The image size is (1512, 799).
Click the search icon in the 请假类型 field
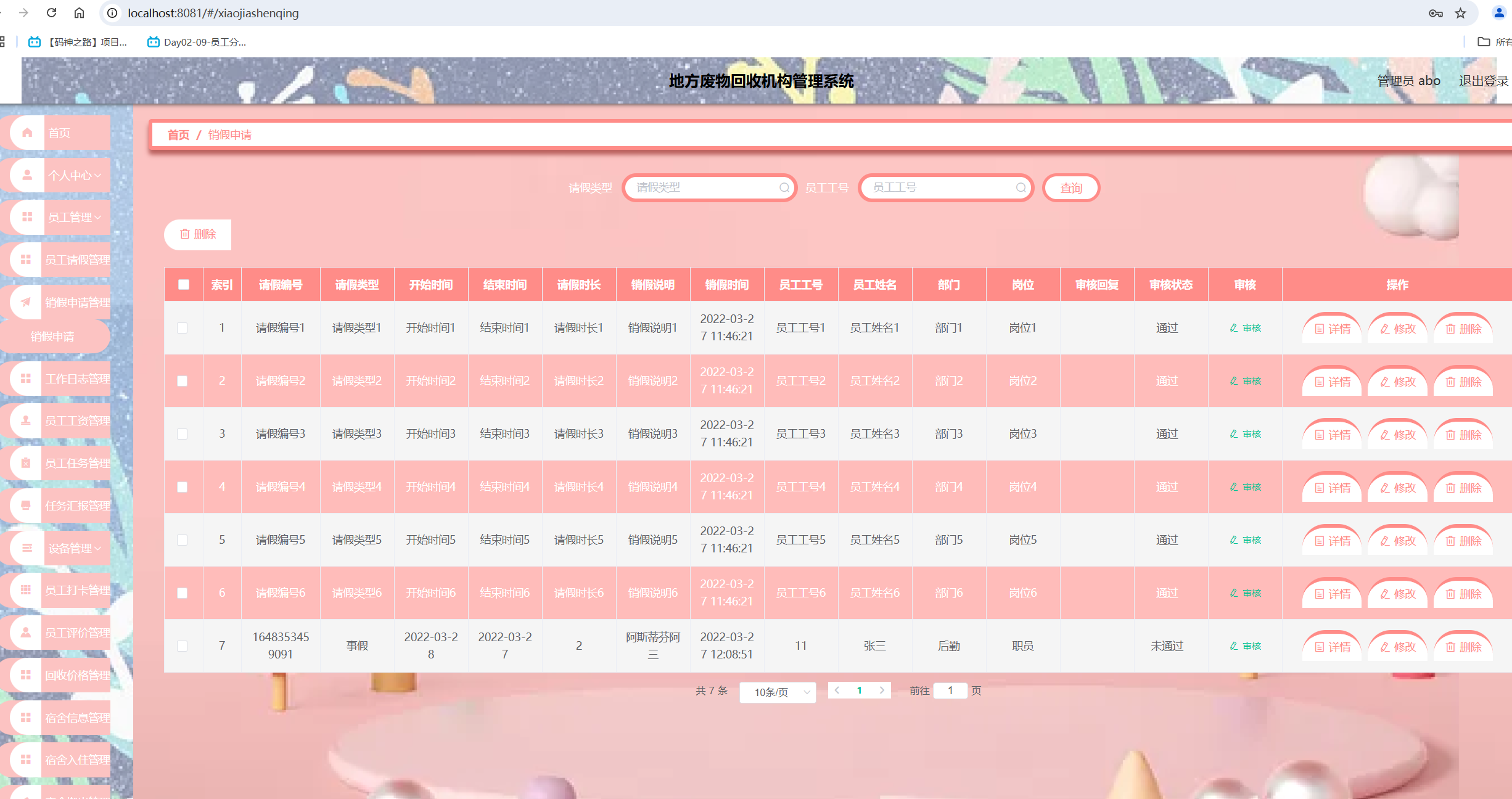tap(784, 187)
